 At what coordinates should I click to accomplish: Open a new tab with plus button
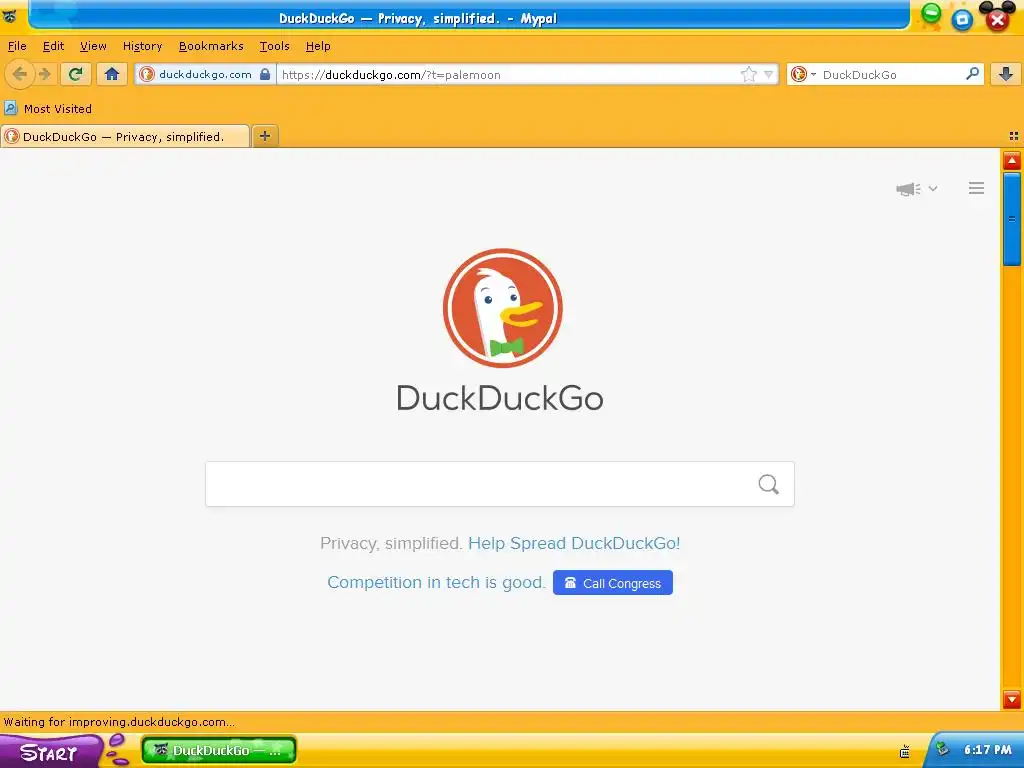pyautogui.click(x=264, y=136)
